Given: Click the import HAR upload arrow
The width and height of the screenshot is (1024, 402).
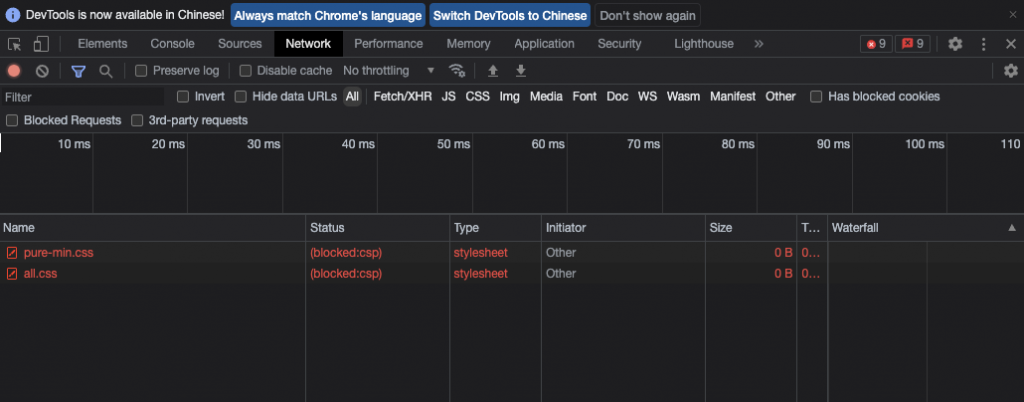Looking at the screenshot, I should coord(492,71).
